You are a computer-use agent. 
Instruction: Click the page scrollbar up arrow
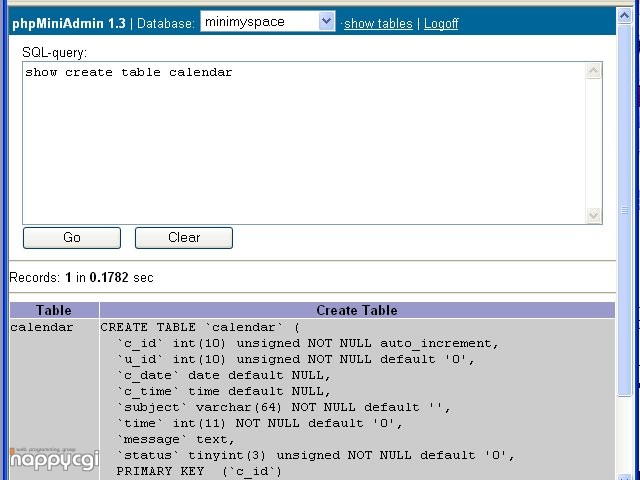click(624, 16)
